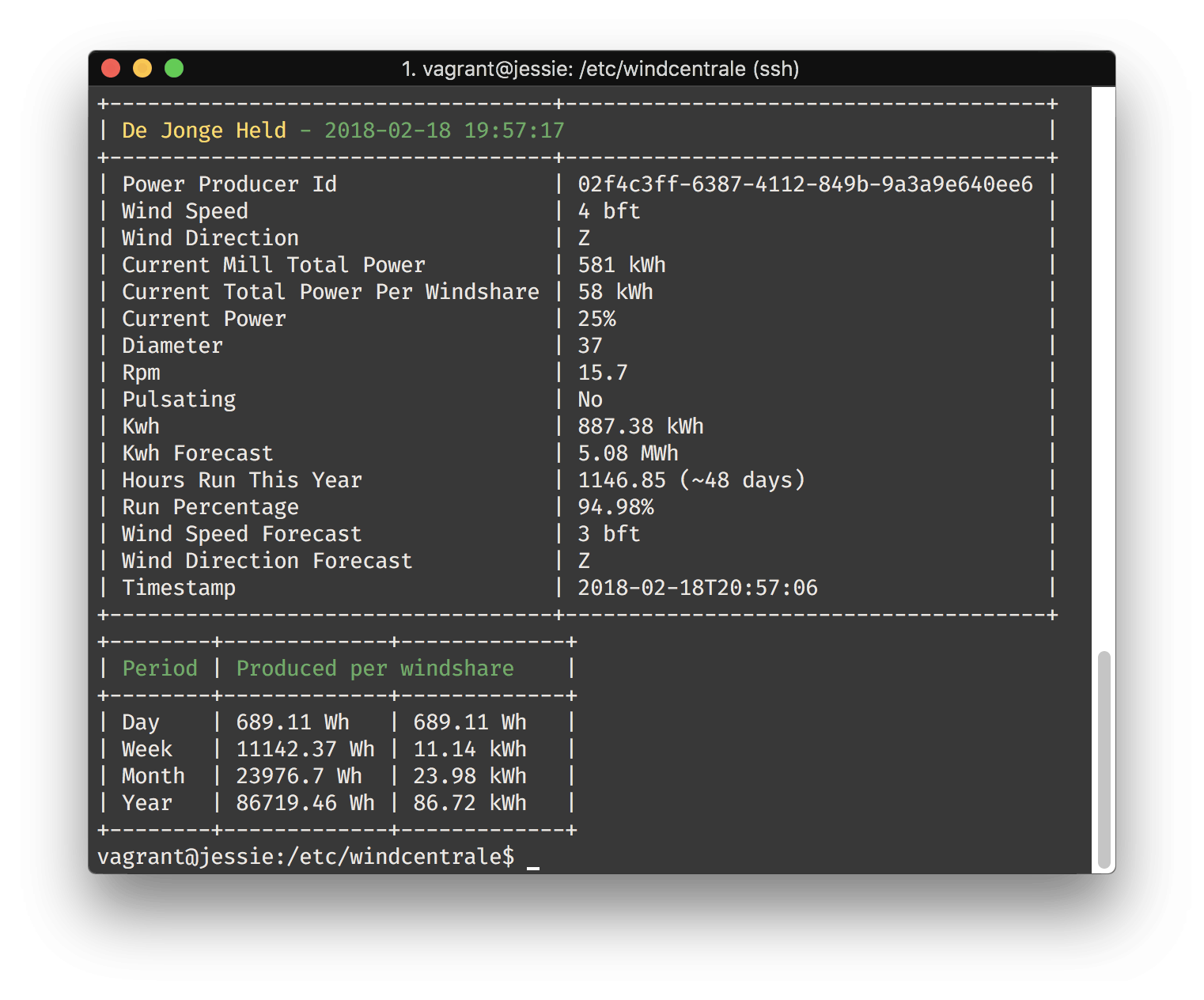Click the 'Wind Direction Forecast' label
The image size is (1204, 1000).
click(267, 561)
